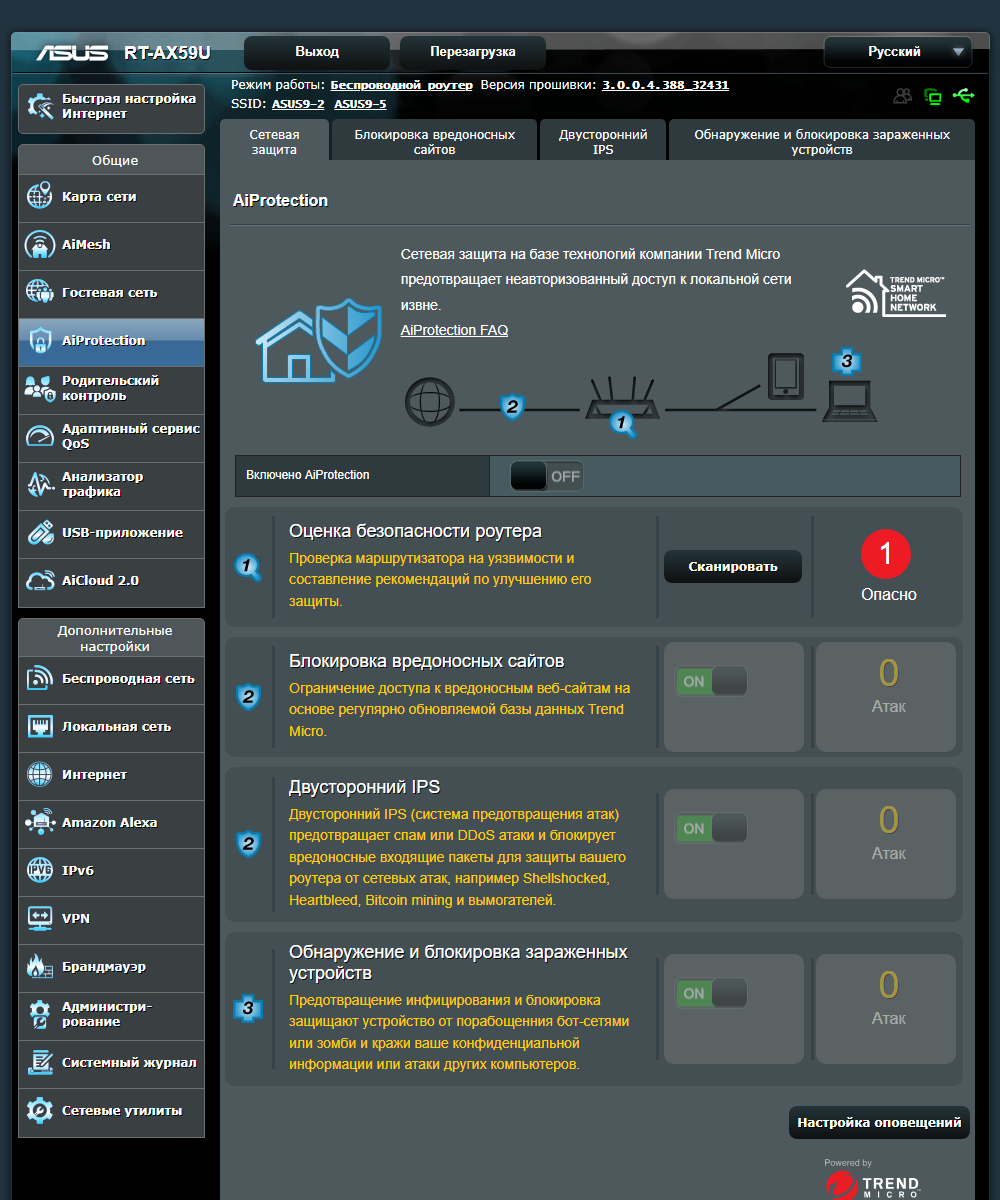Screen dimensions: 1000x1200
Task: Open the Гостевая сеть menu item
Action: tap(111, 293)
